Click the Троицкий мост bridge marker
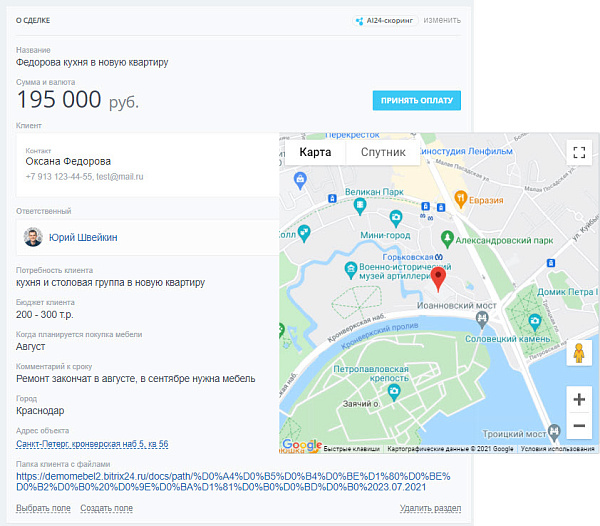Viewport: 600px width, 526px height. 554,432
